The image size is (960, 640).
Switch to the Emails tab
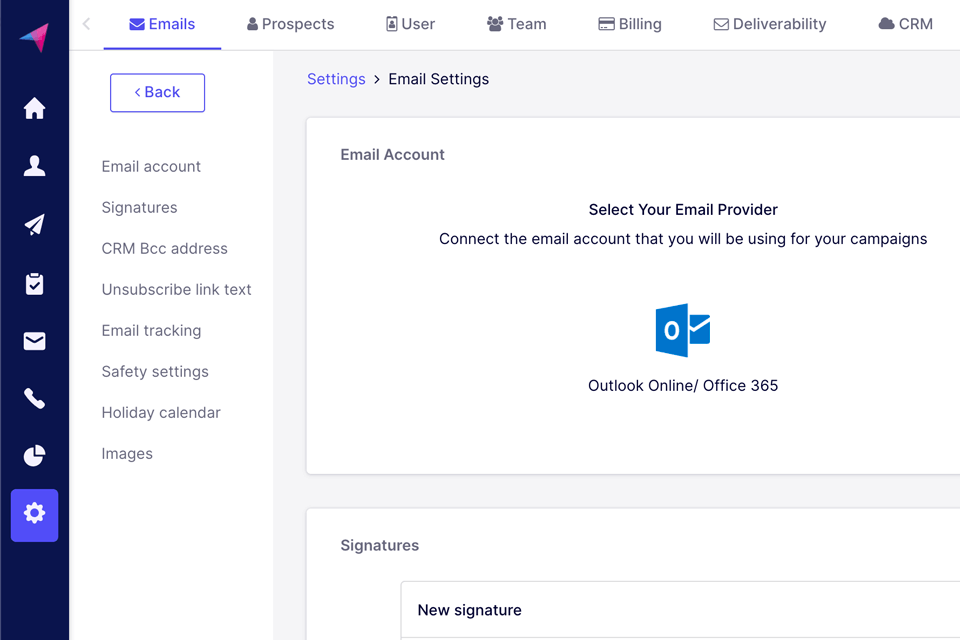pos(162,24)
